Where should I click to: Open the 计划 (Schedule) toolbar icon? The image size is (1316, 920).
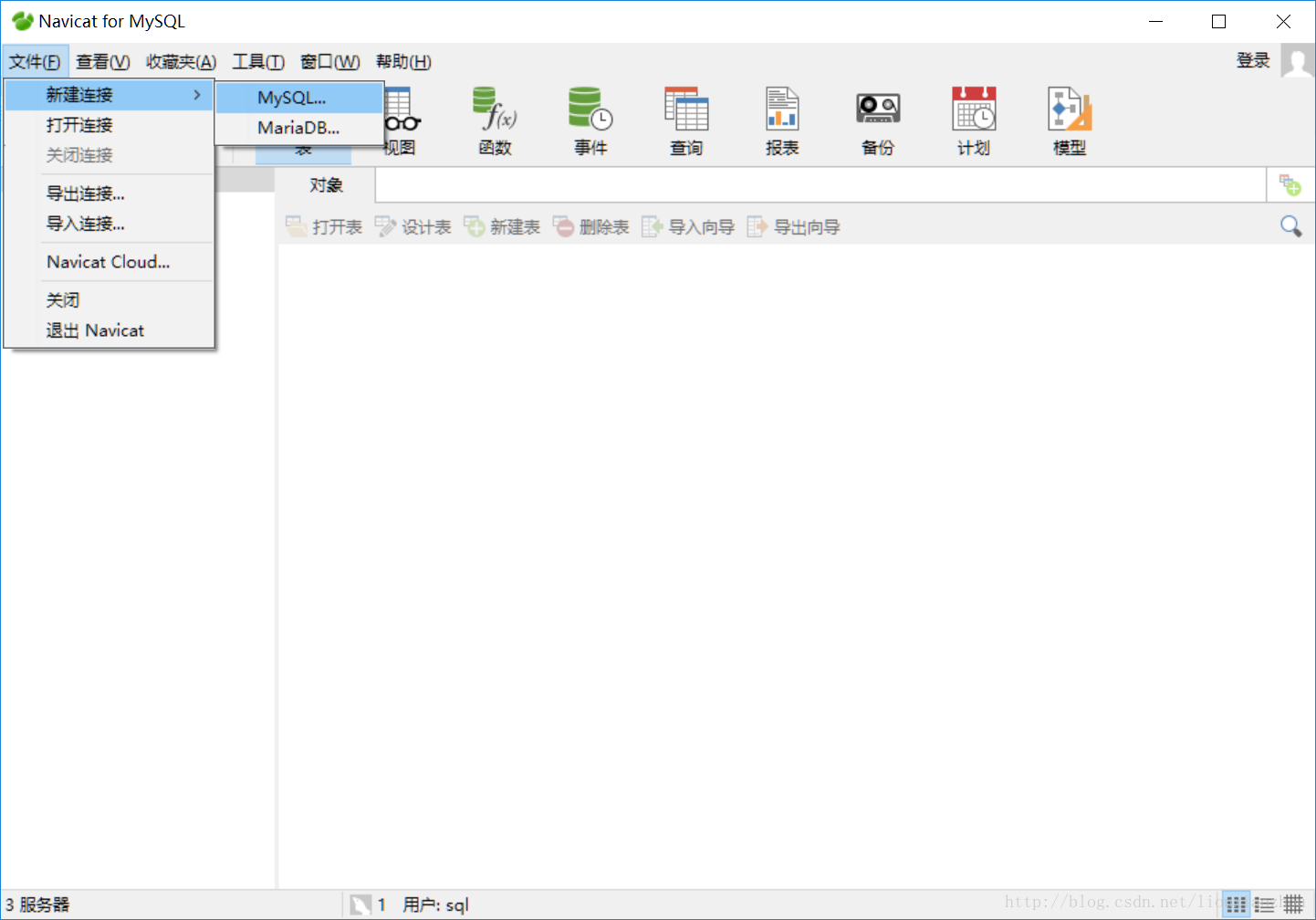(x=974, y=121)
